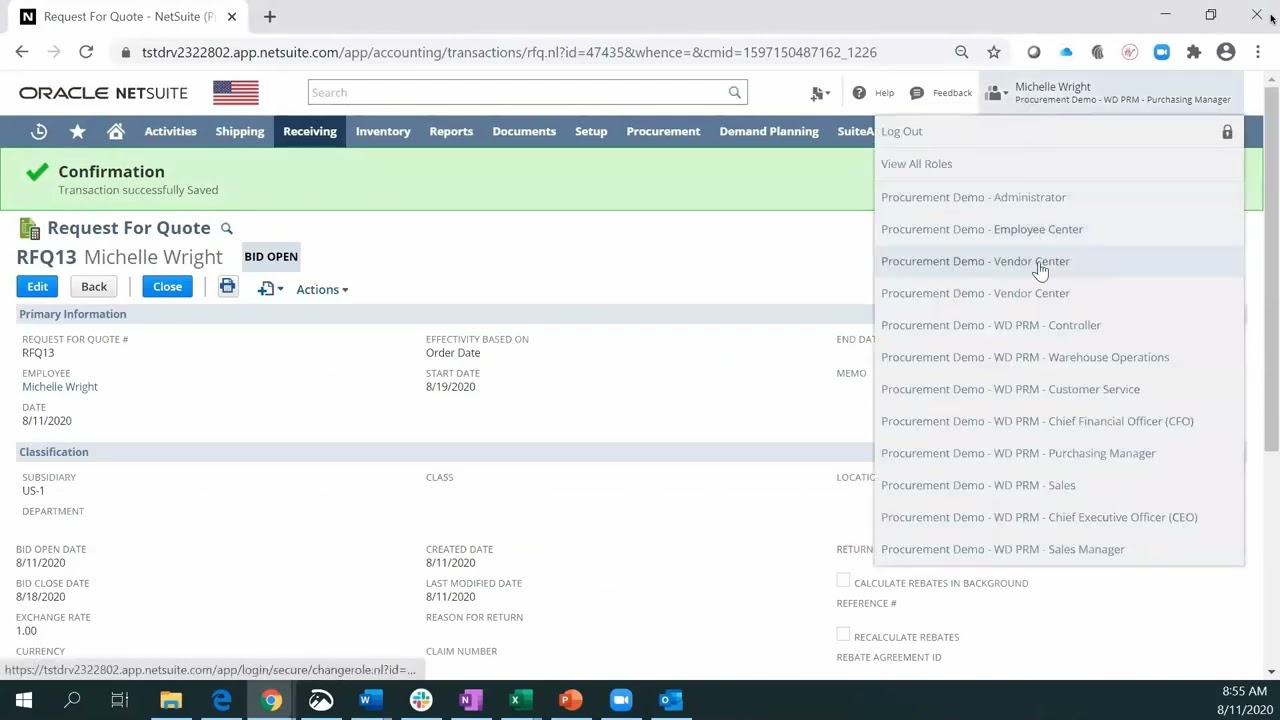Open the Chrome three-dot menu

[1258, 52]
